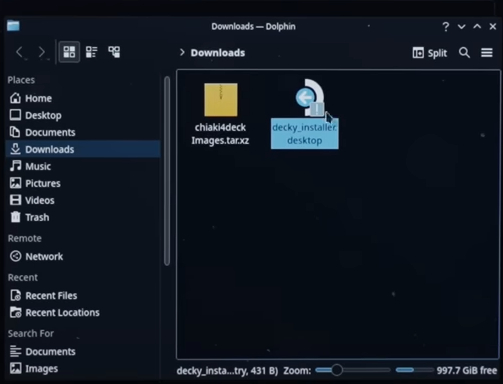
Task: Adjust the Zoom slider handle
Action: click(x=337, y=370)
